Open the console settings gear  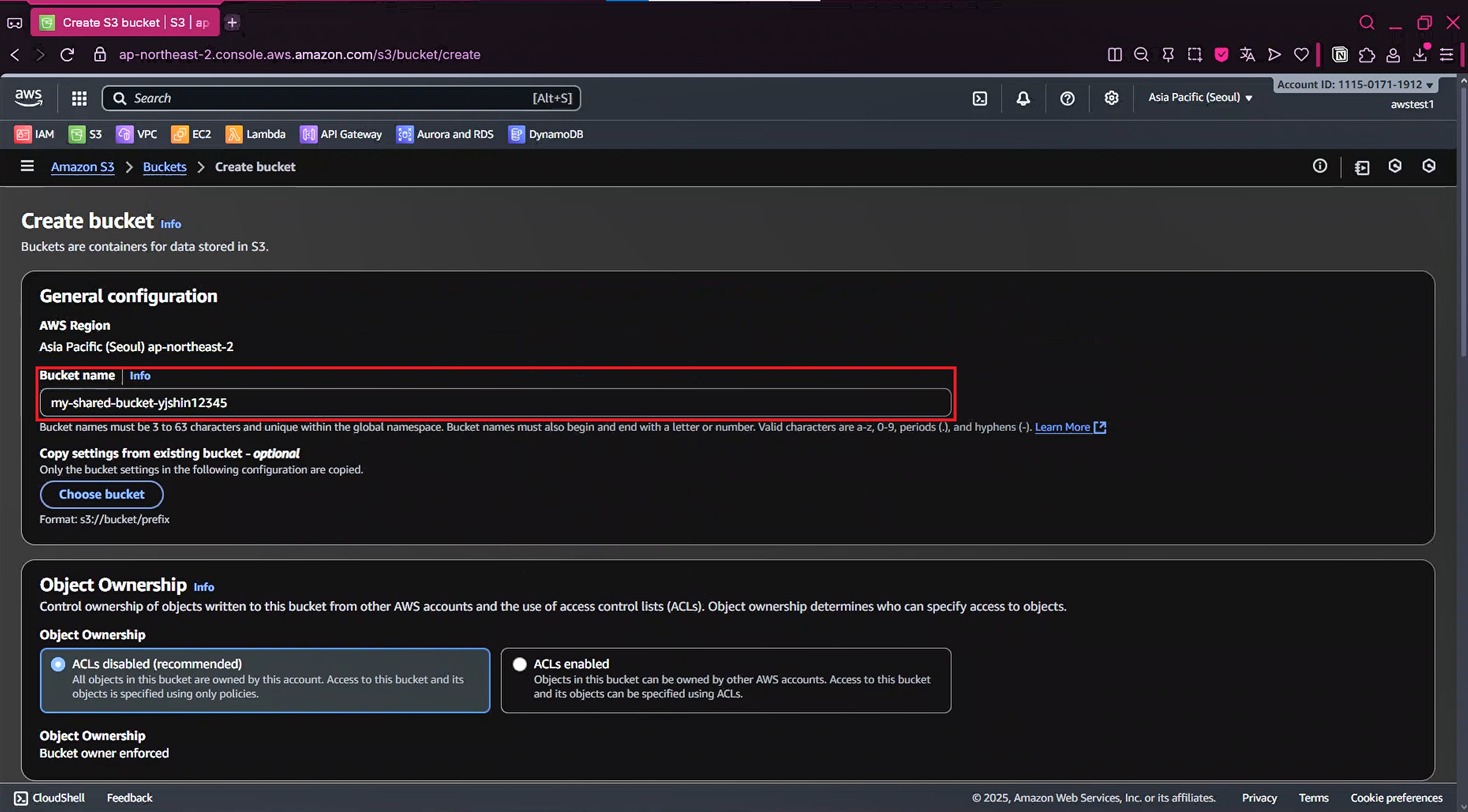(1111, 98)
